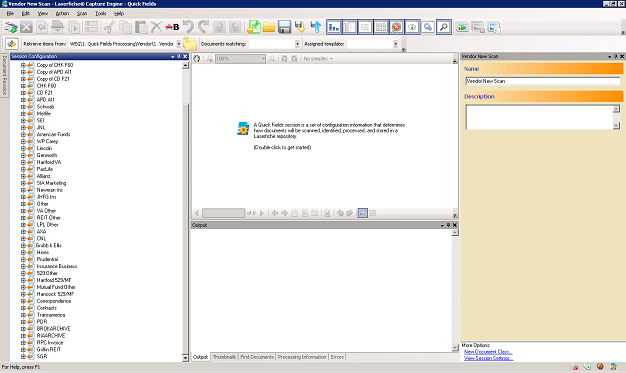Click the rightmost blue window toolbar icon
Viewport: 626px width, 373px height.
493,27
